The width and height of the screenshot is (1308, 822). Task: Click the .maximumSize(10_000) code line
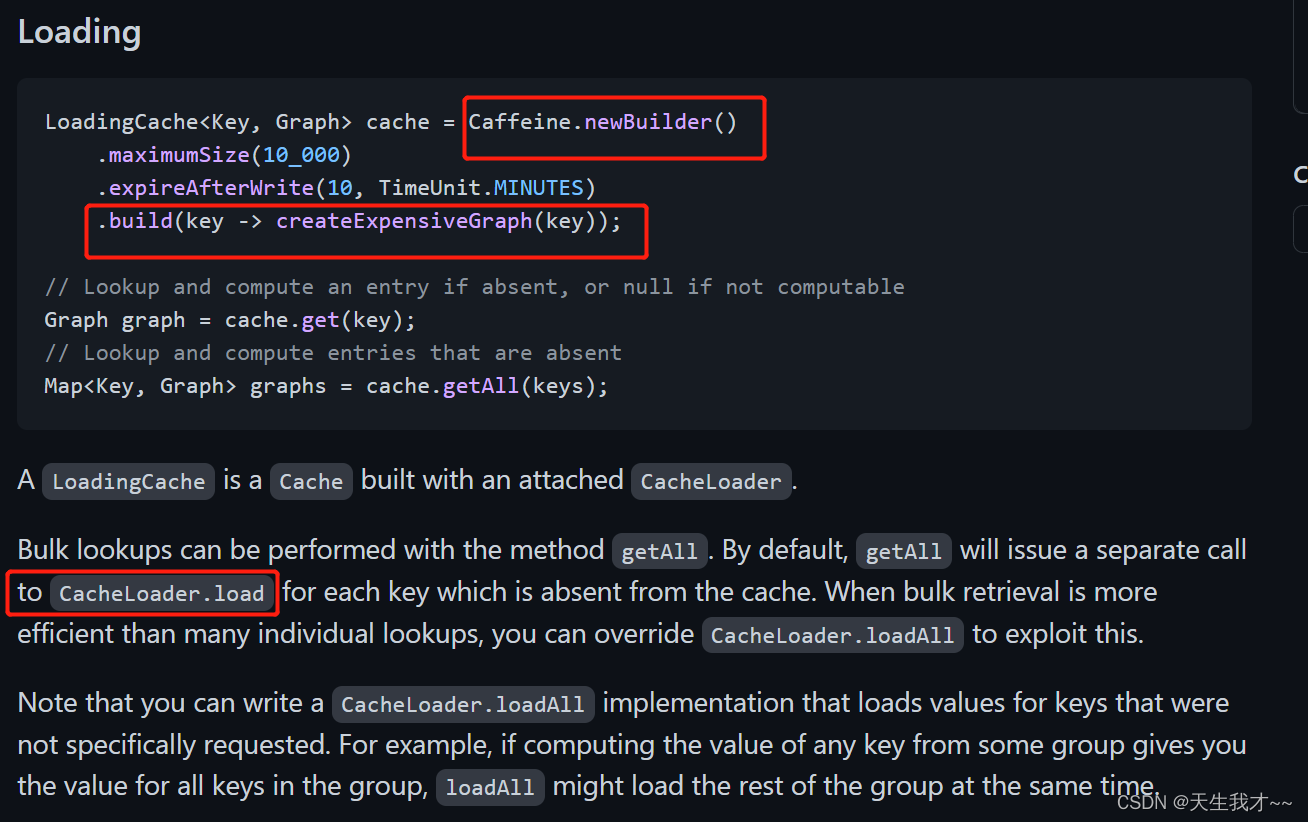pos(224,155)
